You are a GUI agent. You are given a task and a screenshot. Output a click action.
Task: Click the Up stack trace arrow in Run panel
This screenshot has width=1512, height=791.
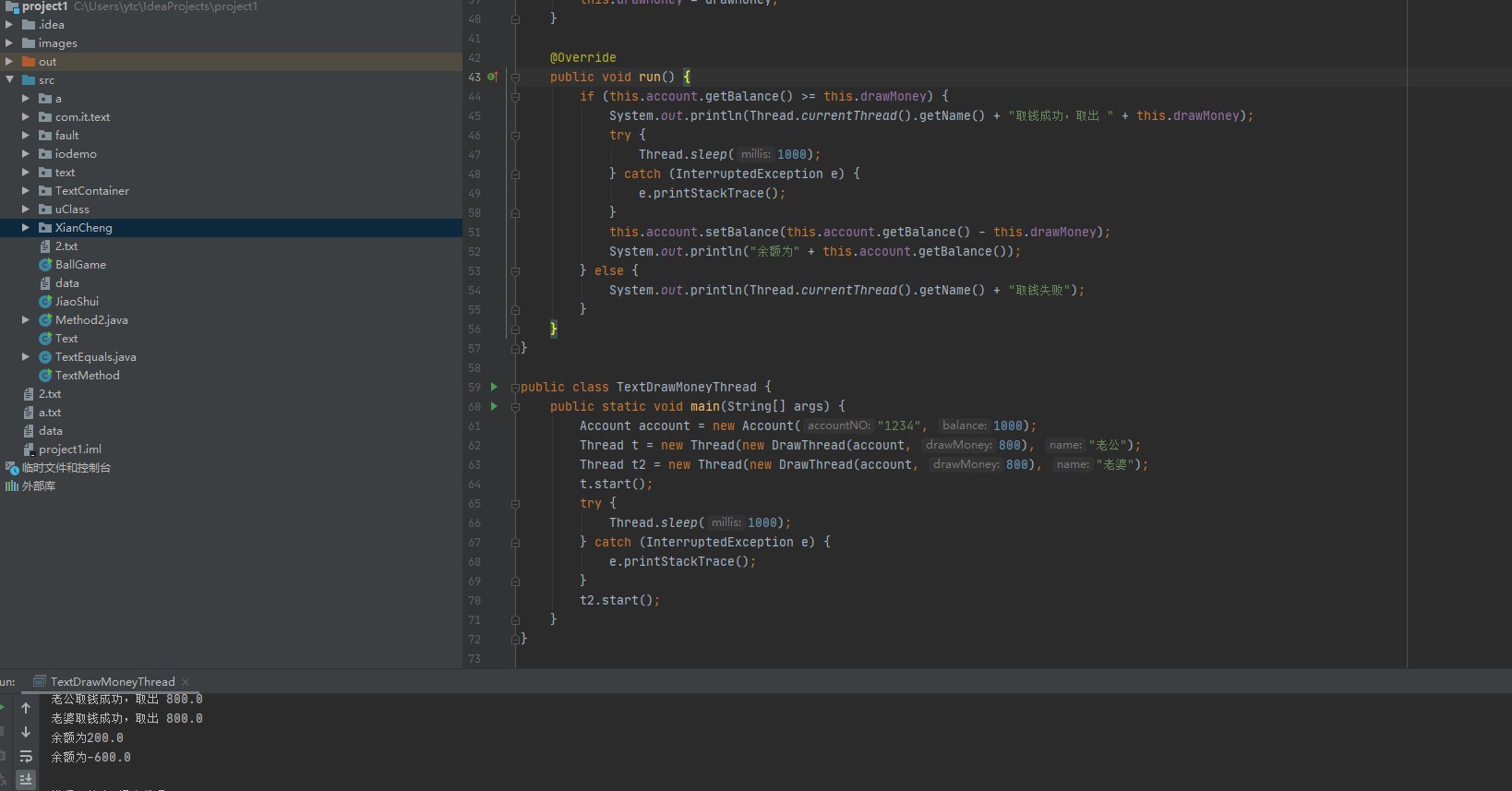tap(26, 708)
